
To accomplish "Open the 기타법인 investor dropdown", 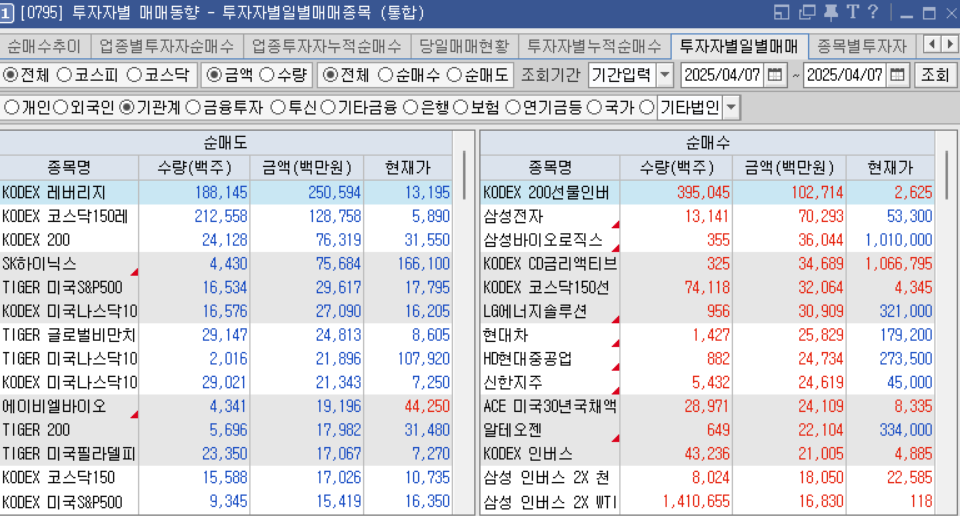I will click(x=731, y=108).
